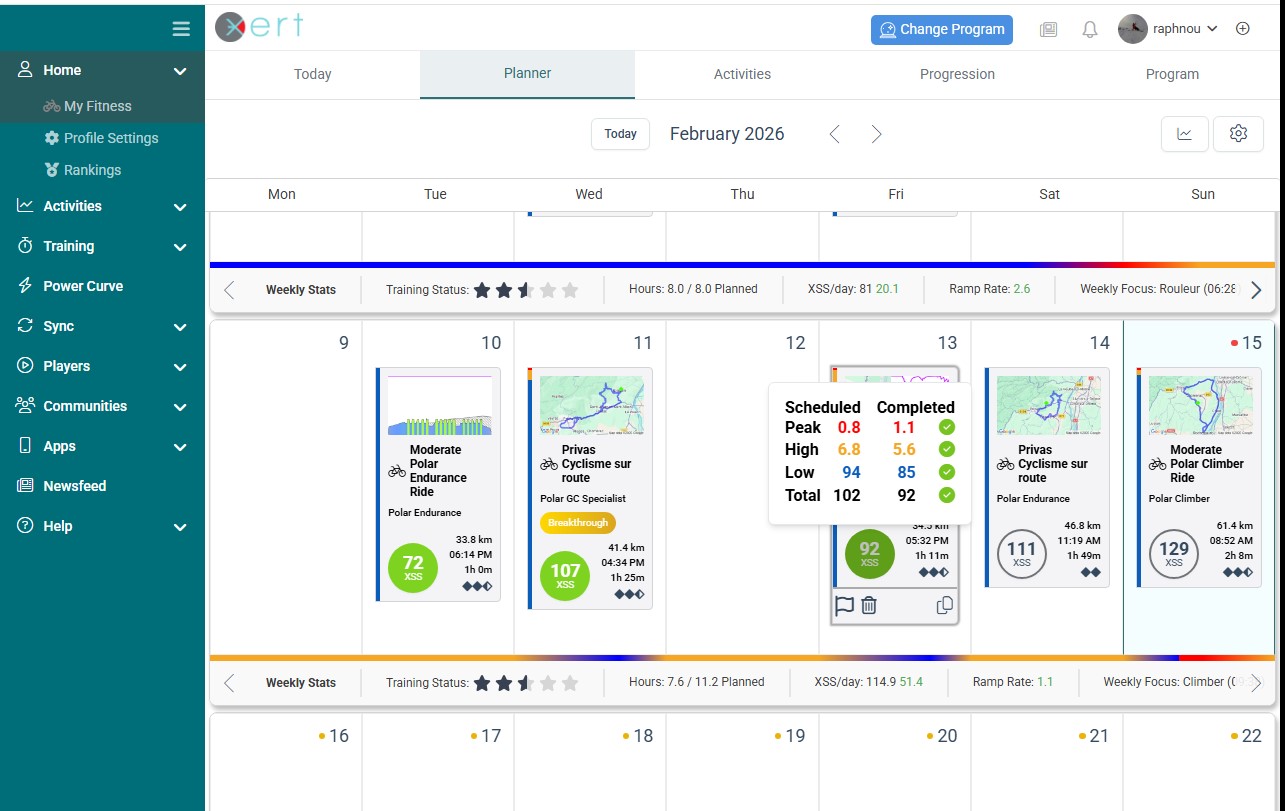
Task: Click the plus circle icon beside username
Action: 1243,29
